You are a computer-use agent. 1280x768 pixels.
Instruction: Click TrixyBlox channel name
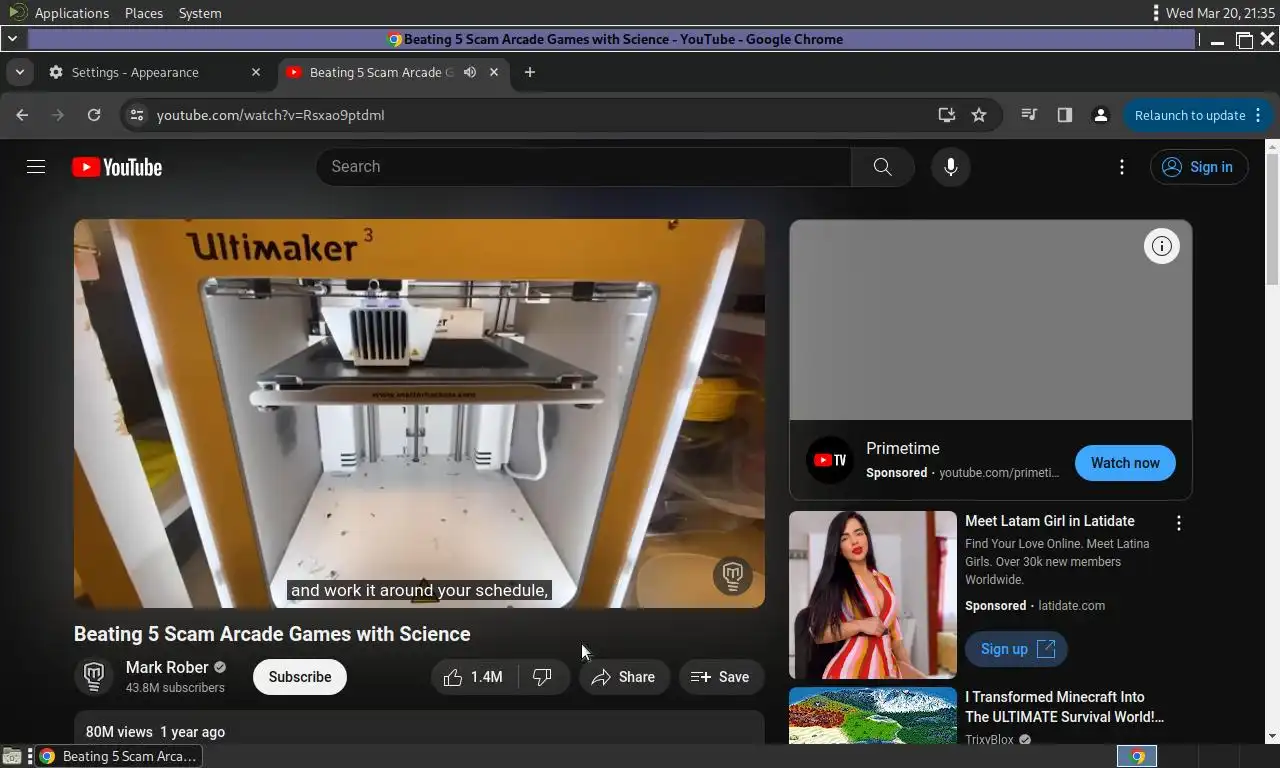990,739
